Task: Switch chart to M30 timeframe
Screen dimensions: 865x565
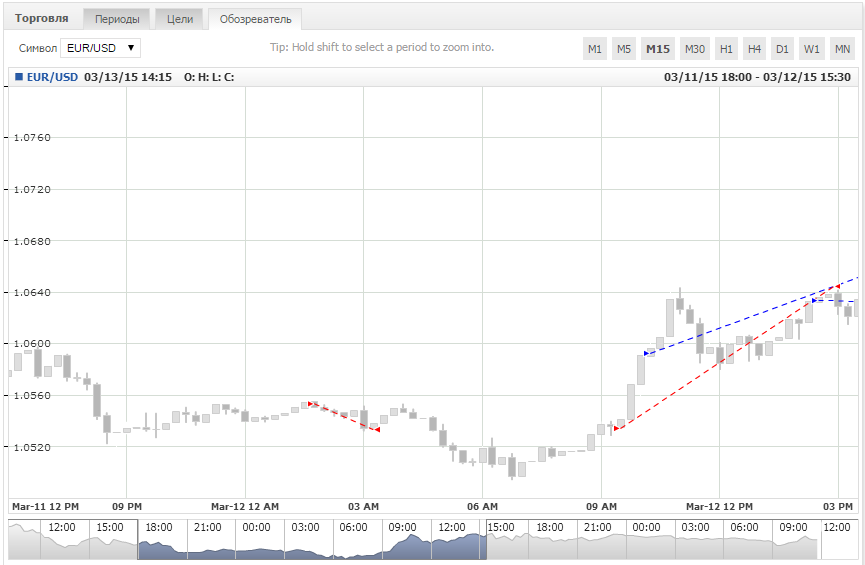Action: coord(695,49)
